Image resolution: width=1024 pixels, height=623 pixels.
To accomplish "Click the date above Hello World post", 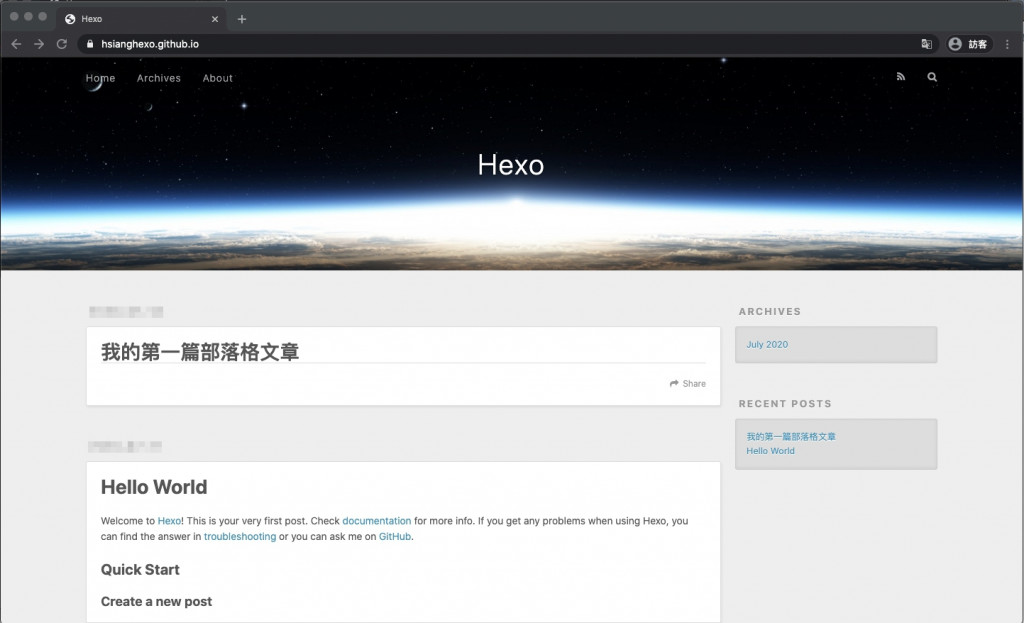I will pyautogui.click(x=125, y=447).
